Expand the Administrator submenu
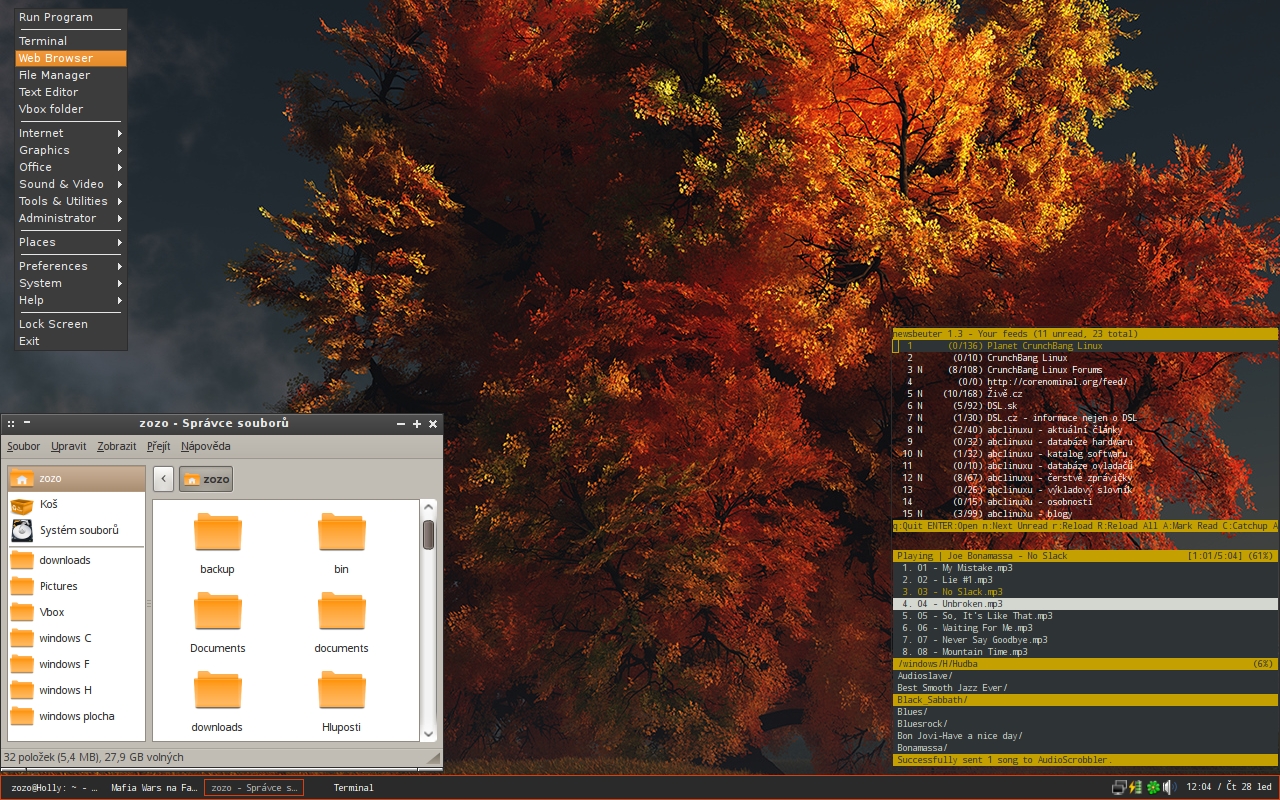This screenshot has height=800, width=1280. click(x=70, y=218)
